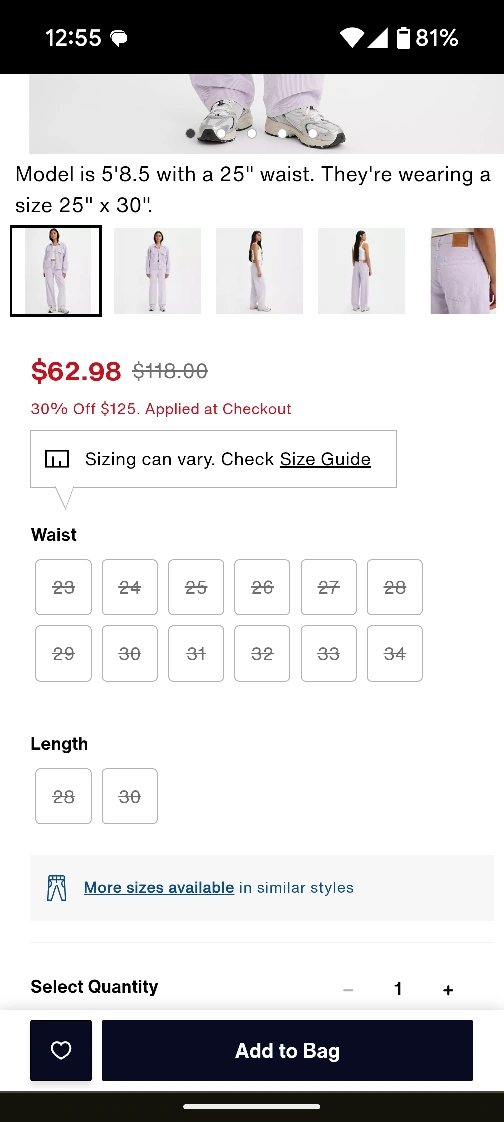Tap the Wi-Fi status icon

(351, 37)
